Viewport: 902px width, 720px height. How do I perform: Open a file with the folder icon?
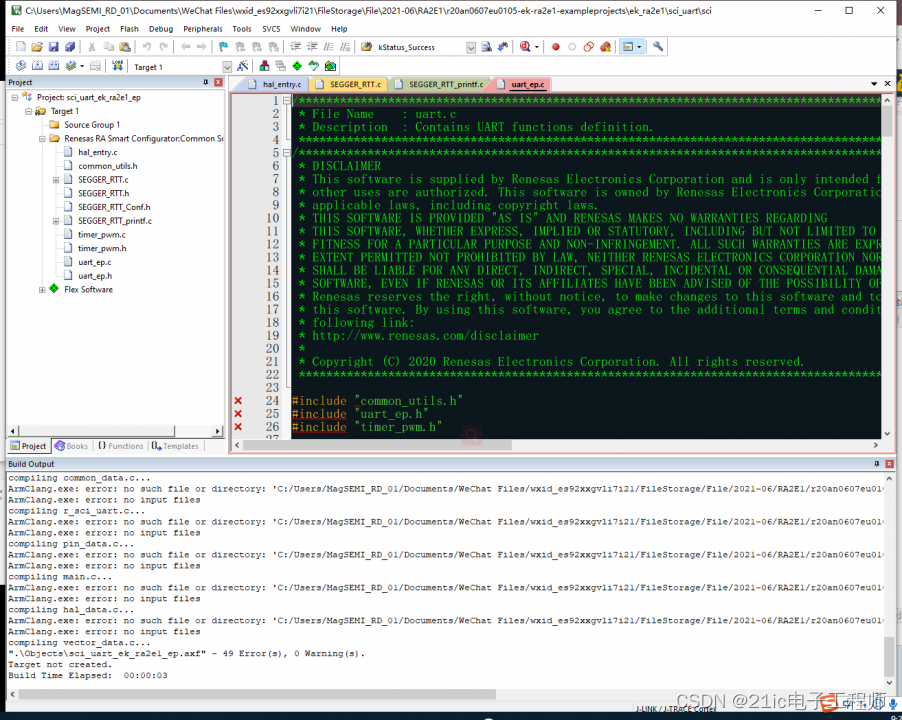pos(37,47)
